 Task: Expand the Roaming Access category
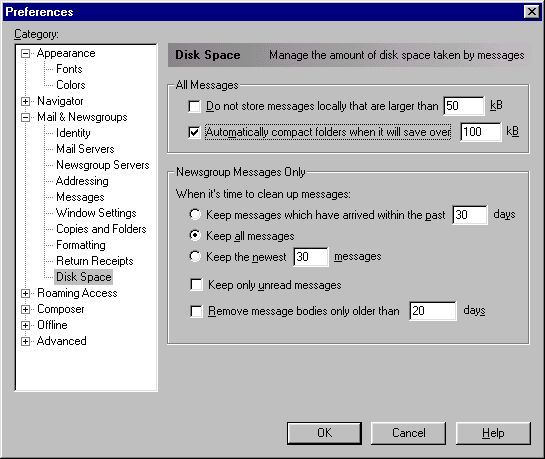(25, 294)
